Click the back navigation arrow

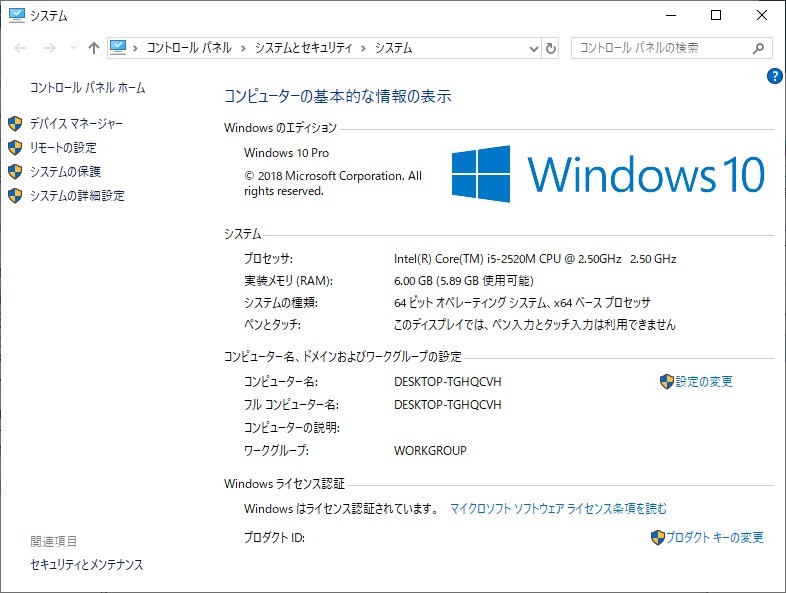[x=20, y=48]
